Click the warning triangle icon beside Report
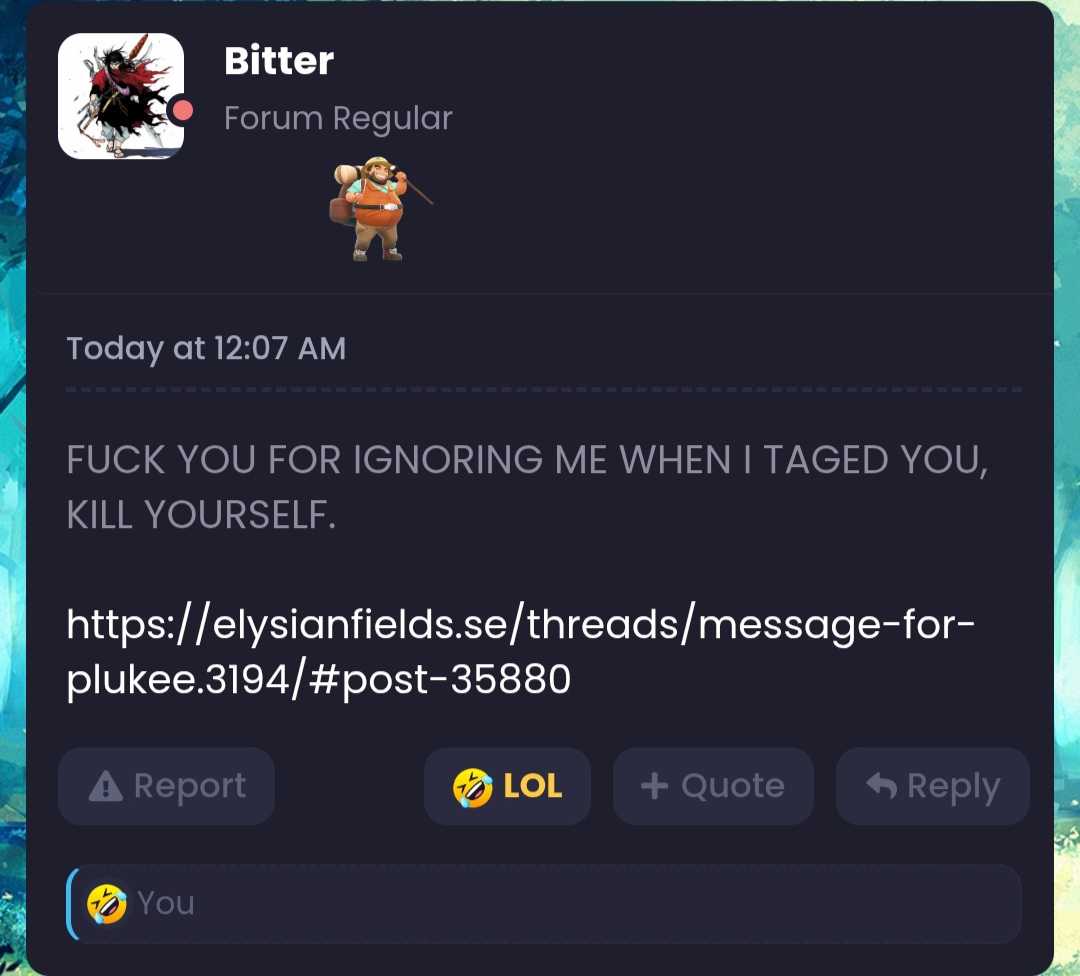 [105, 786]
